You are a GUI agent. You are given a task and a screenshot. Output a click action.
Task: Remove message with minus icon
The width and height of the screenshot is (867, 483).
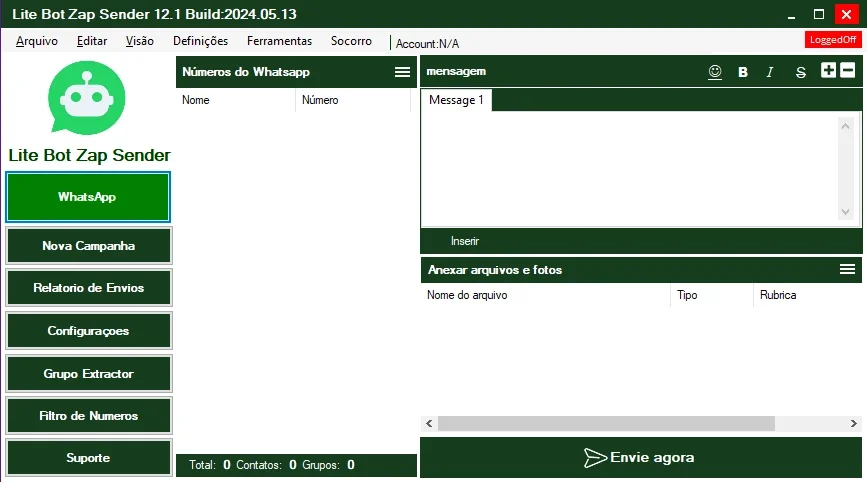848,70
